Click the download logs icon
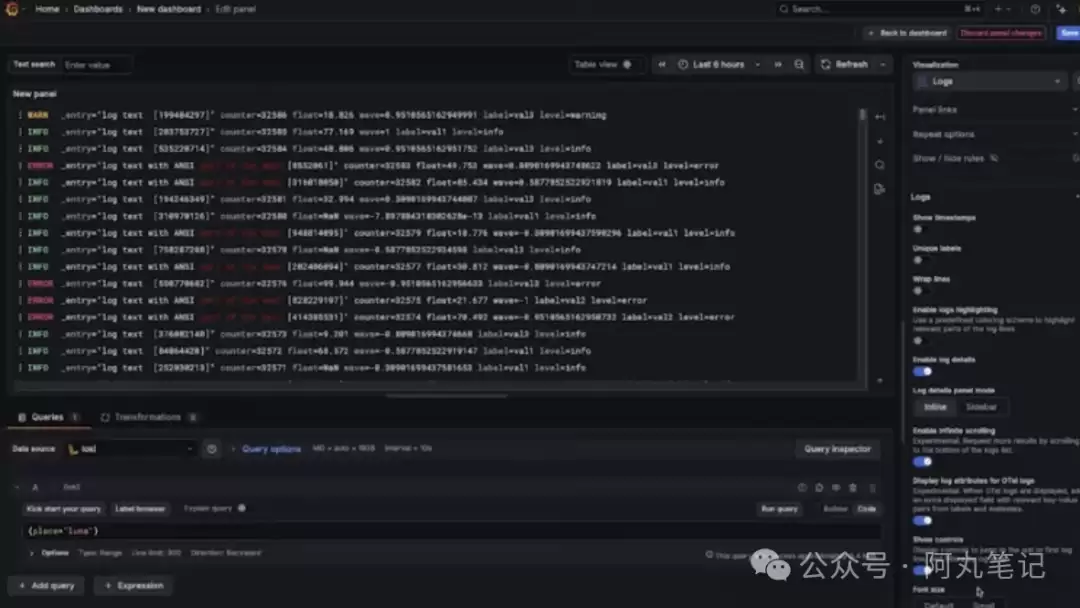The height and width of the screenshot is (608, 1080). click(879, 189)
